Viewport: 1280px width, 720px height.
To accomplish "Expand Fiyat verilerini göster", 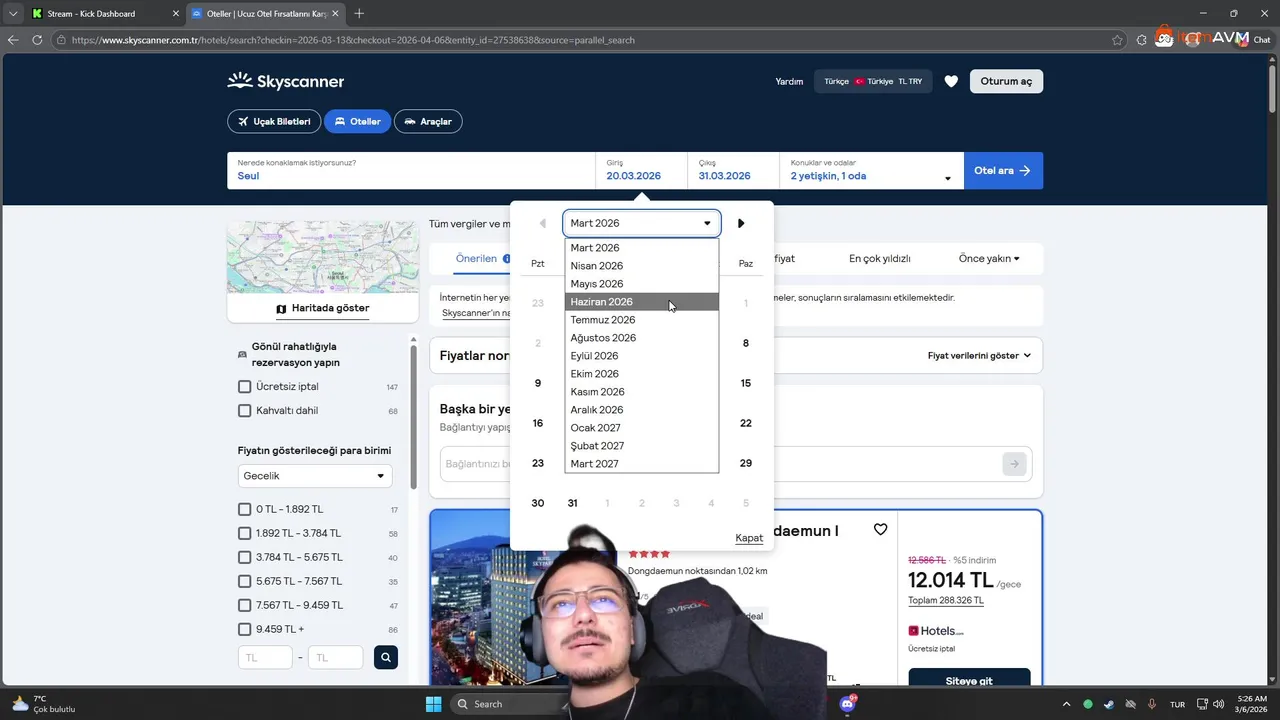I will tap(979, 355).
